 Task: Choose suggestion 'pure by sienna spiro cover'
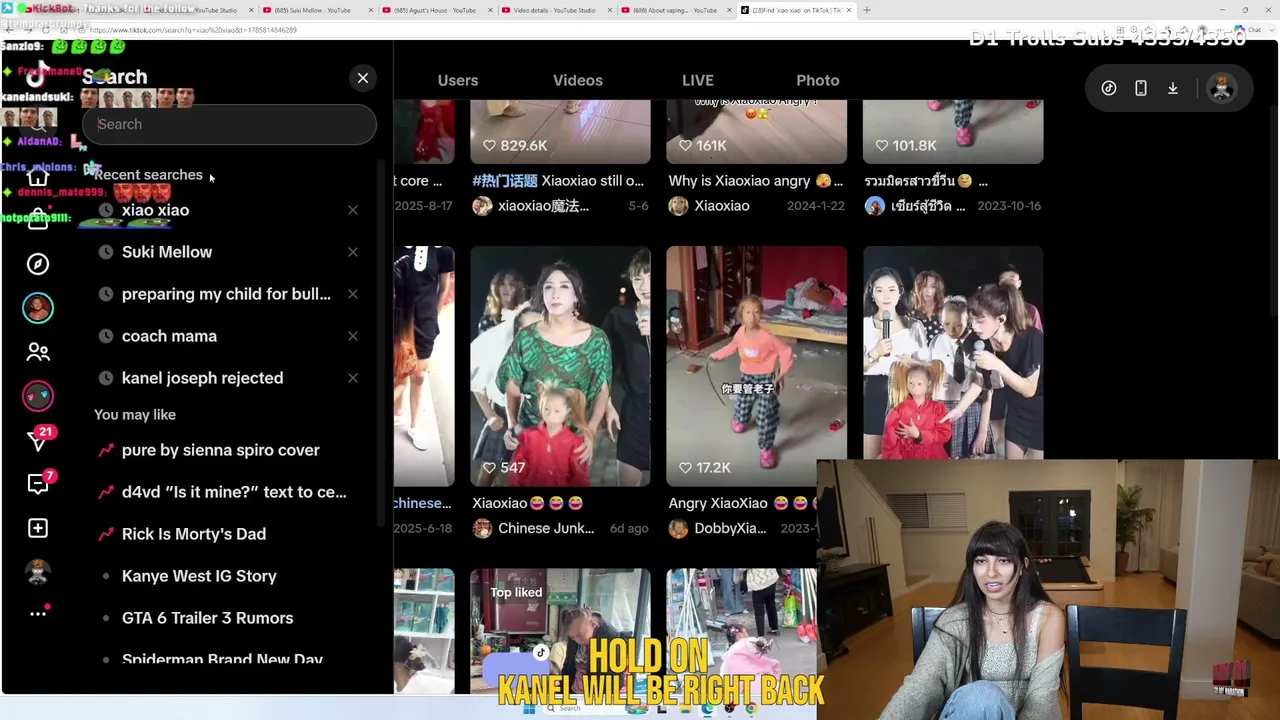(x=221, y=450)
